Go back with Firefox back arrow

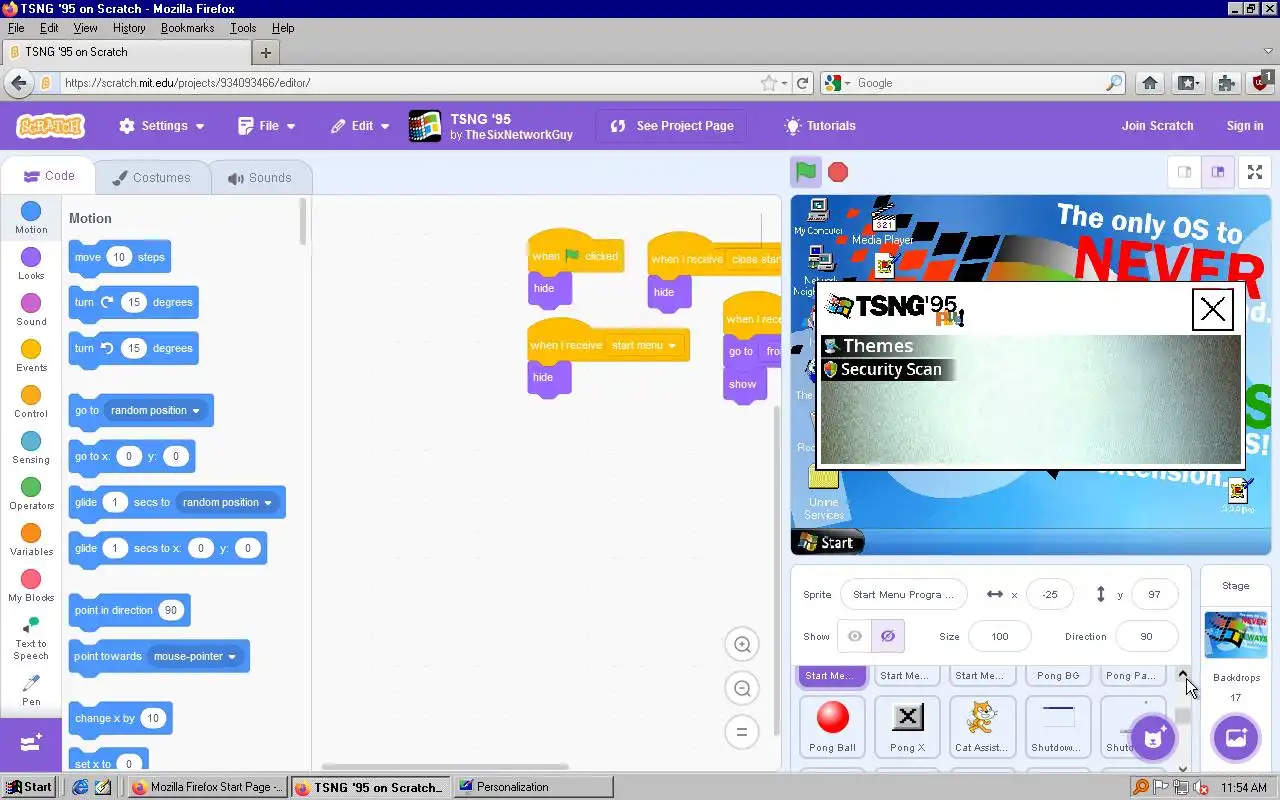[18, 83]
